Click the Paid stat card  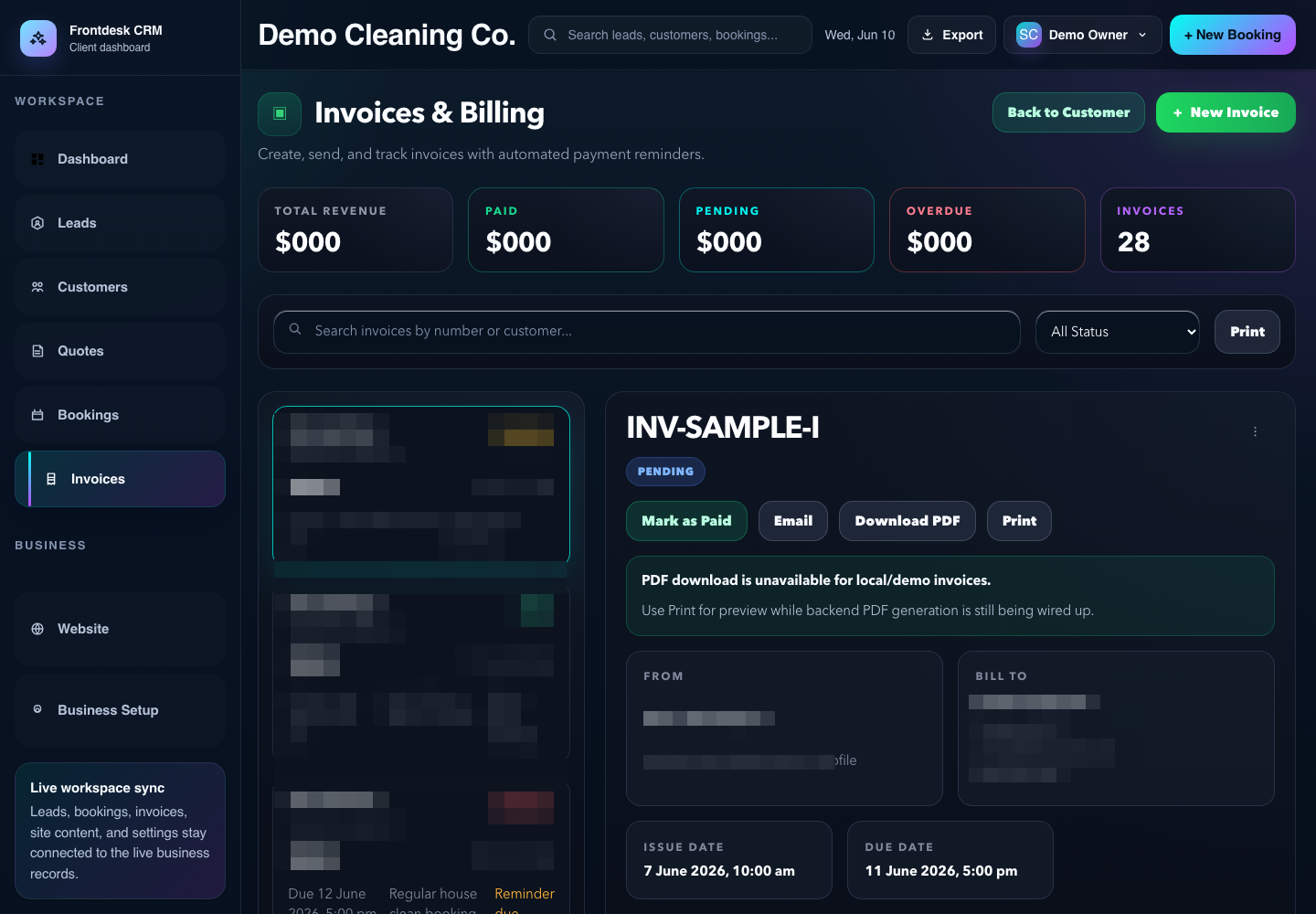[566, 229]
